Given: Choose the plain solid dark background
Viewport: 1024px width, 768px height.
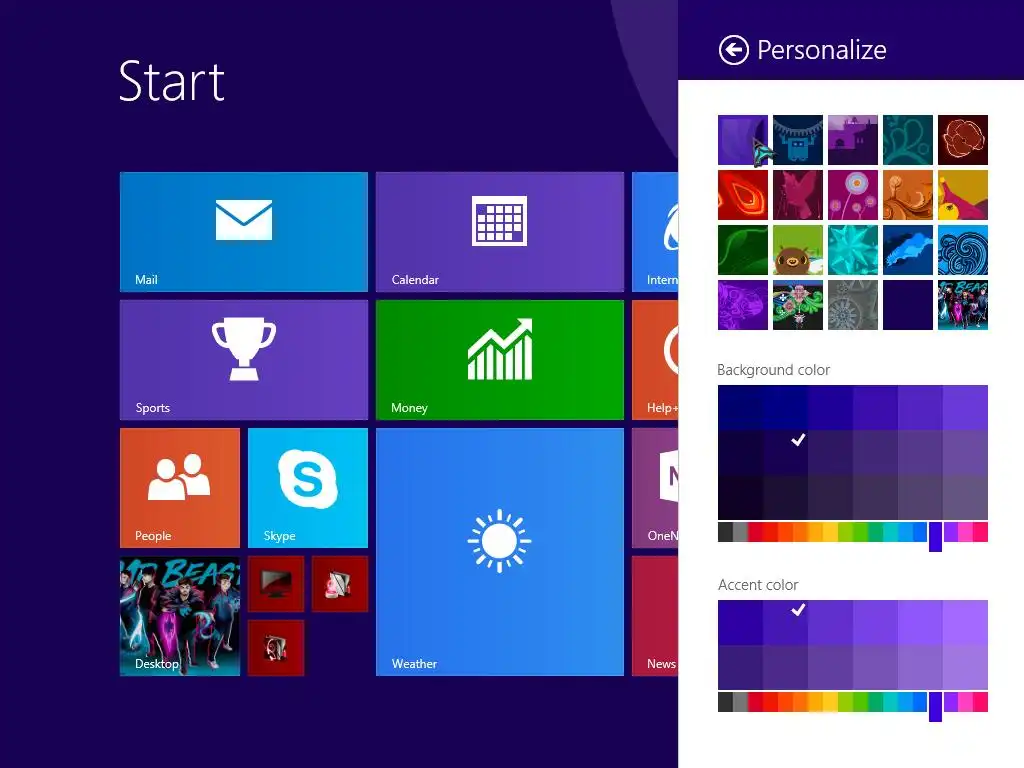Looking at the screenshot, I should pos(908,305).
